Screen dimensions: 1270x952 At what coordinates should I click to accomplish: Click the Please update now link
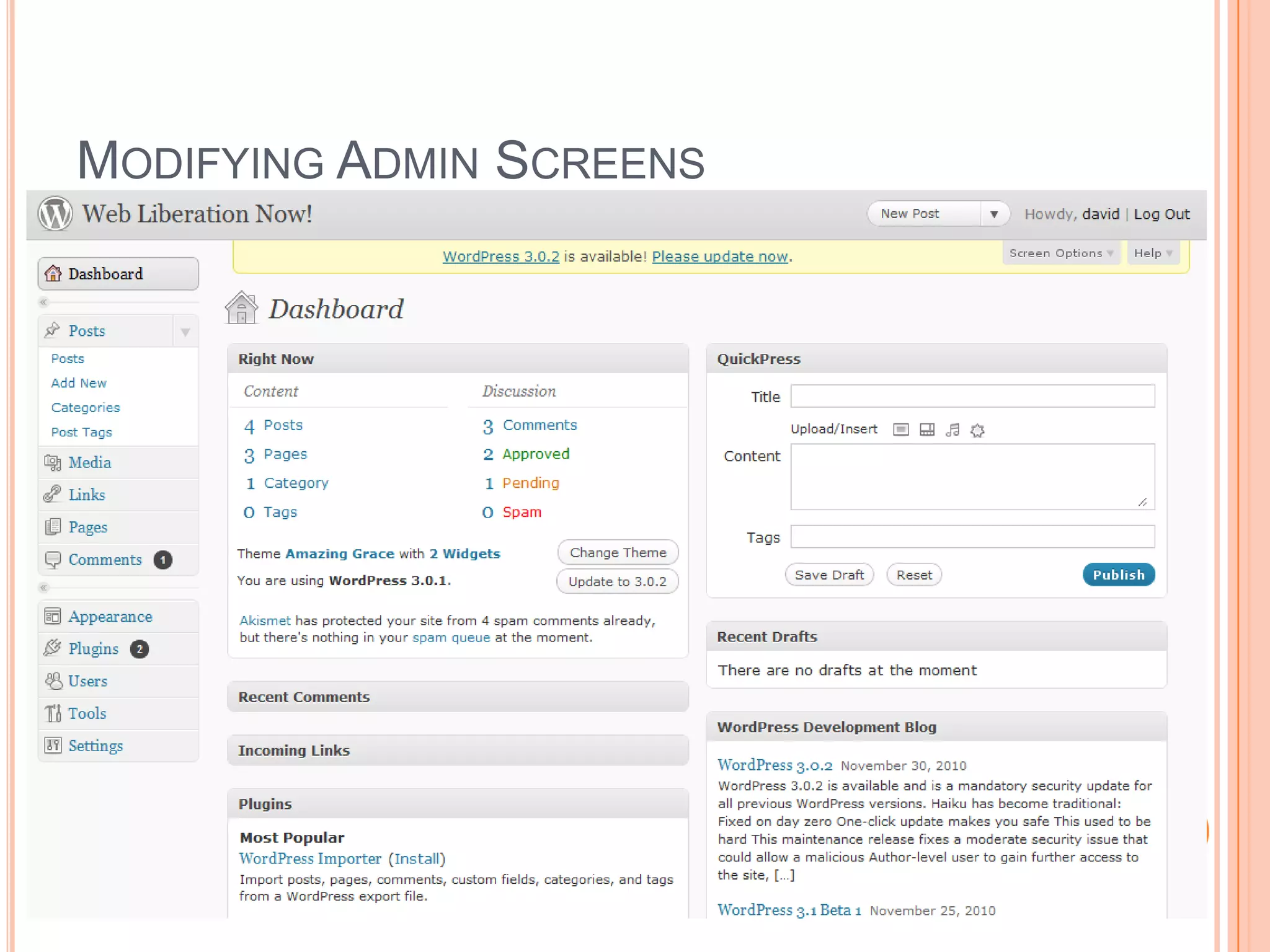pos(720,256)
